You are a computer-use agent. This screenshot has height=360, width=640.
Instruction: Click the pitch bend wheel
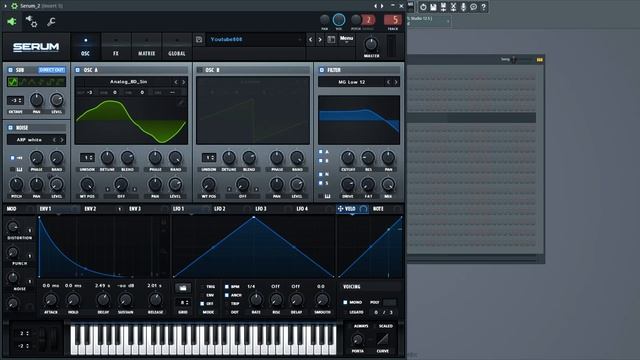tap(42, 339)
